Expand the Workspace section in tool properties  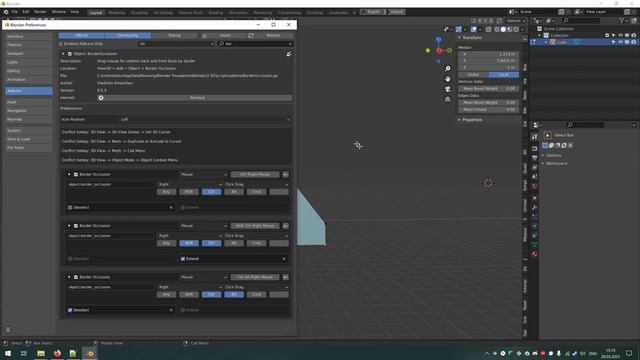pyautogui.click(x=555, y=163)
